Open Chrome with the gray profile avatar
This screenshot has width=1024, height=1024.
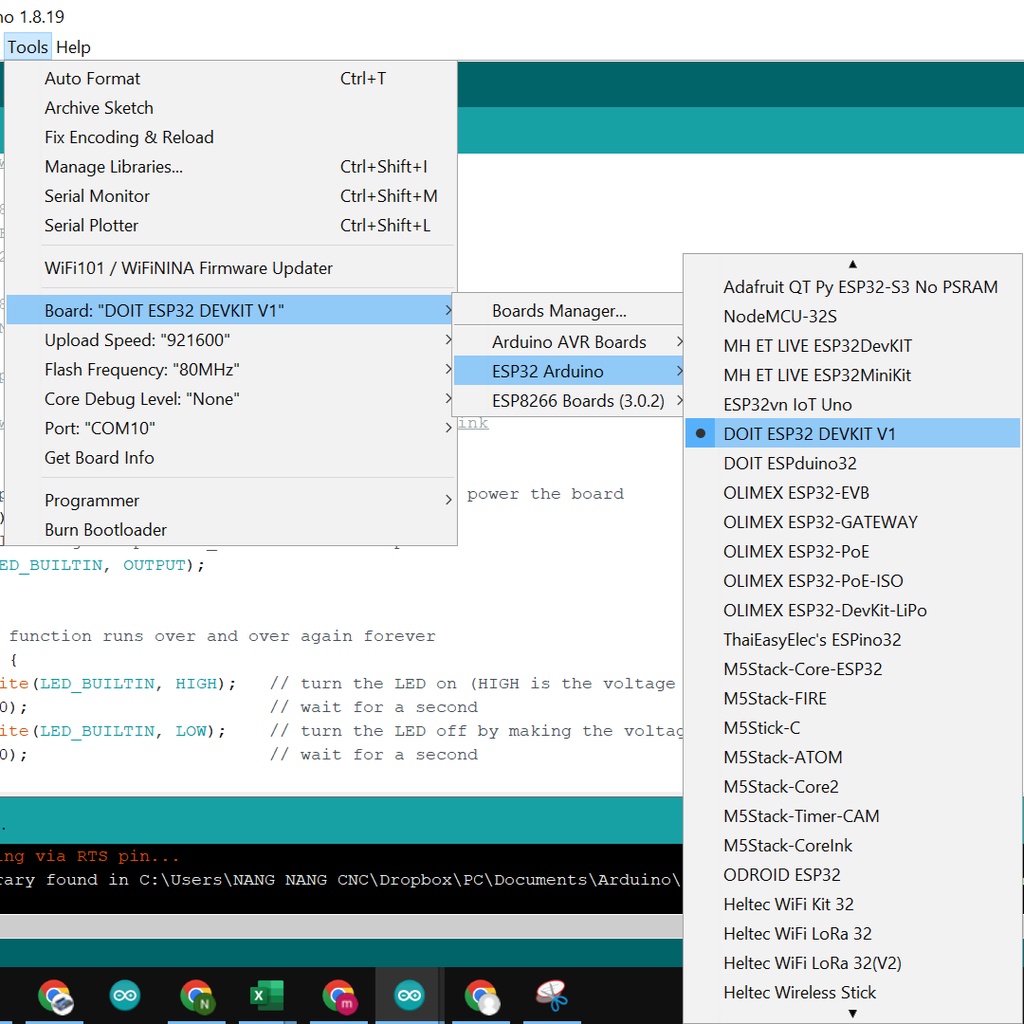[482, 996]
